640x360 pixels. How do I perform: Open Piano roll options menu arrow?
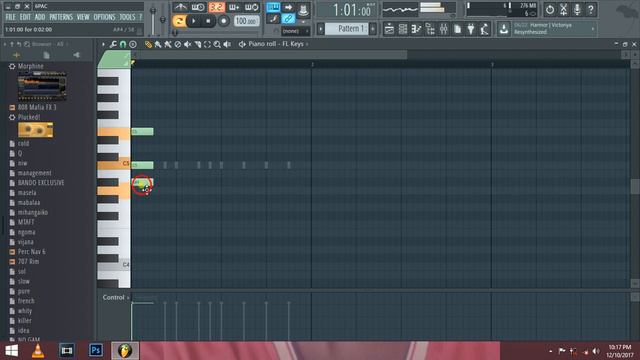(103, 44)
